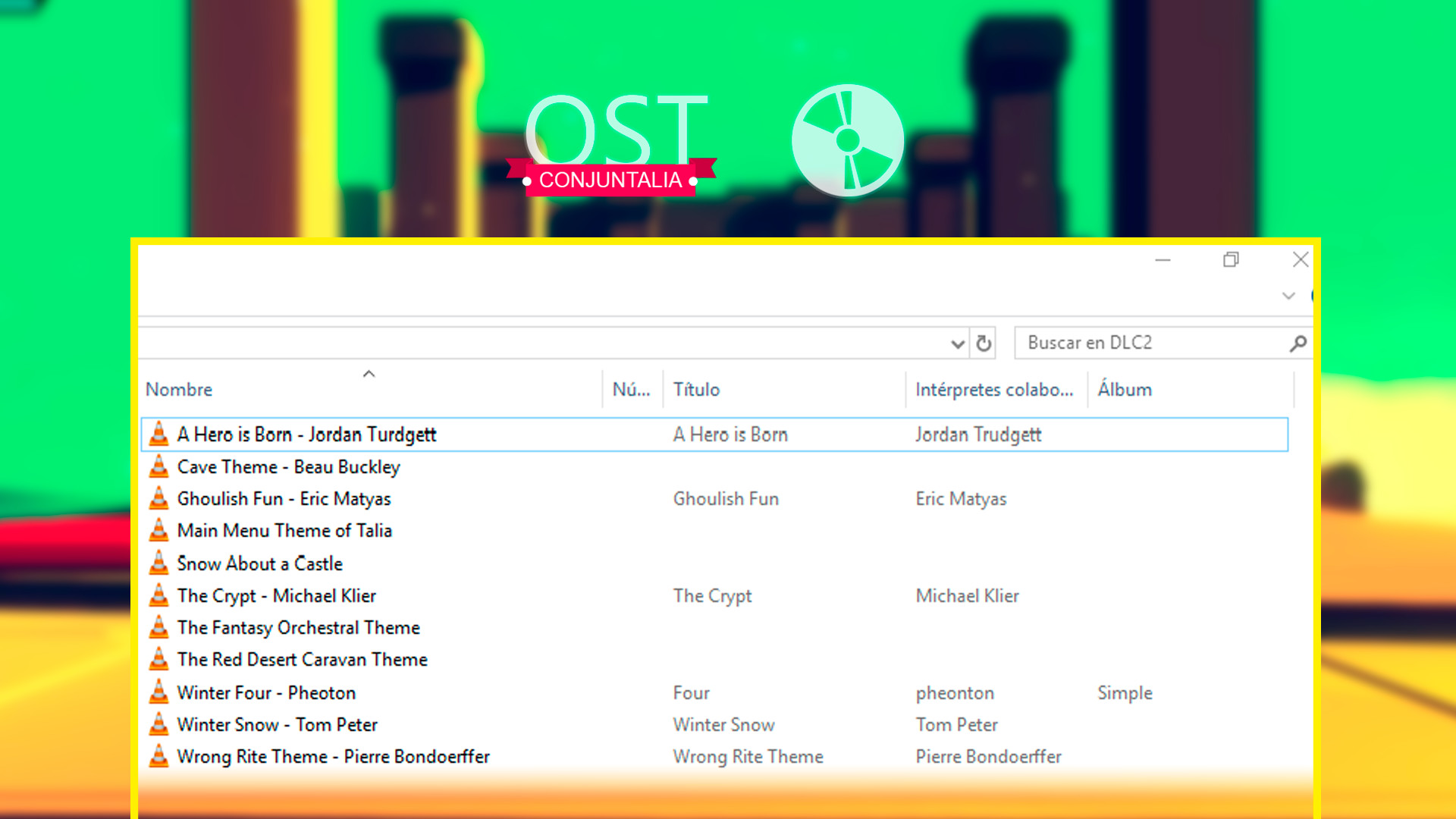Click the VLC icon next to 'Main Menu Theme of Talia'
Screen dimensions: 1456x819
(158, 530)
